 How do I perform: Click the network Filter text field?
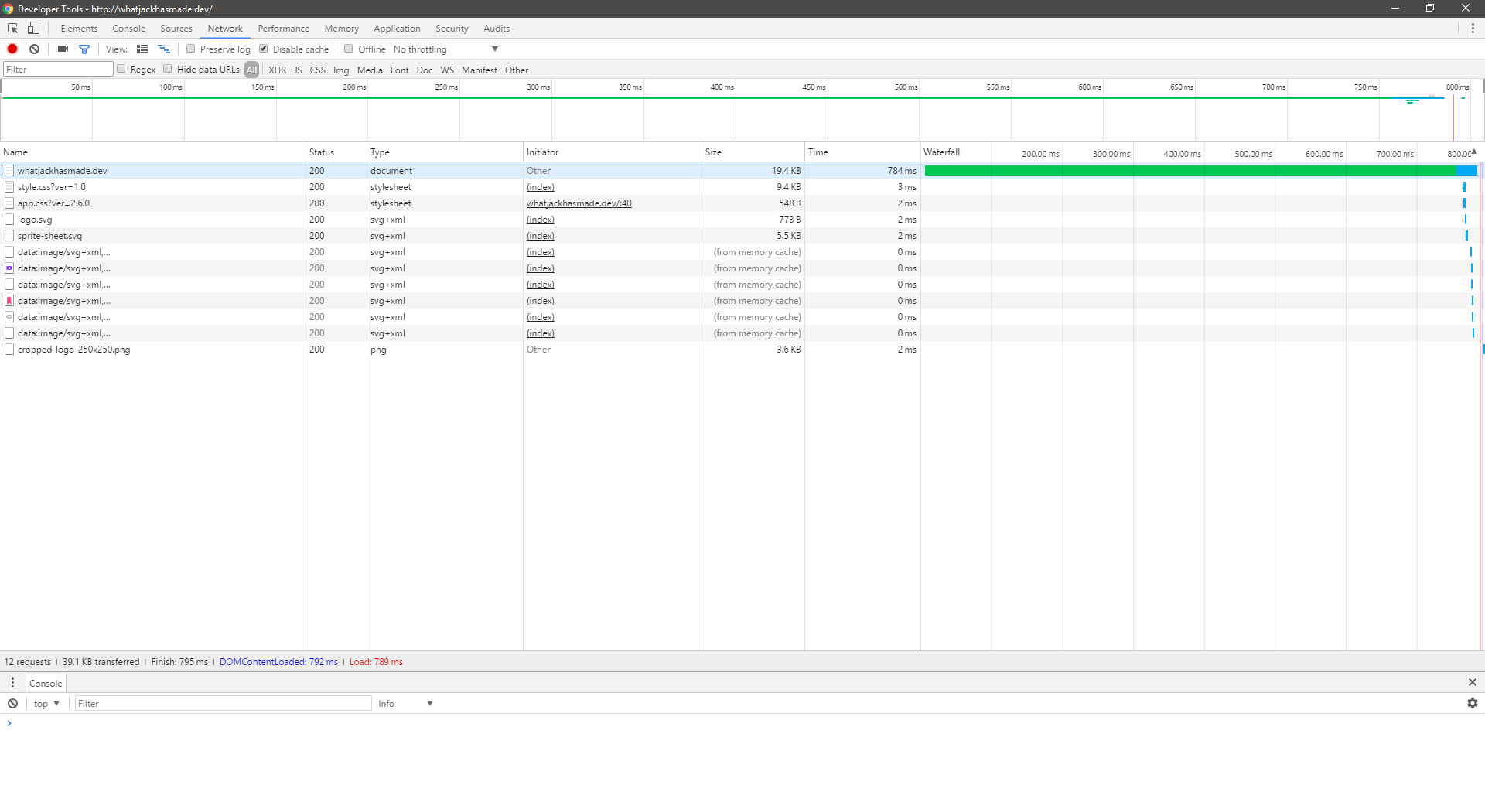pos(58,69)
